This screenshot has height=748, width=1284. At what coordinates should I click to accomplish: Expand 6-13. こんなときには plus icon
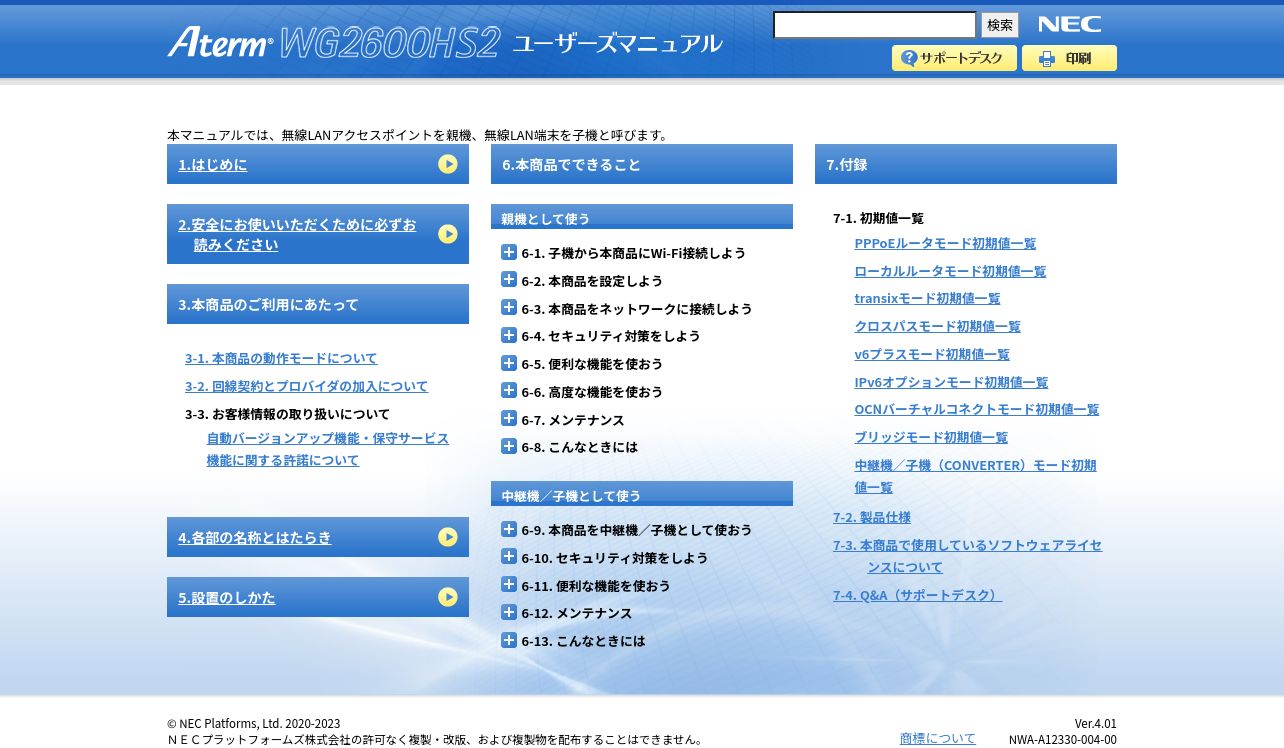(x=509, y=640)
